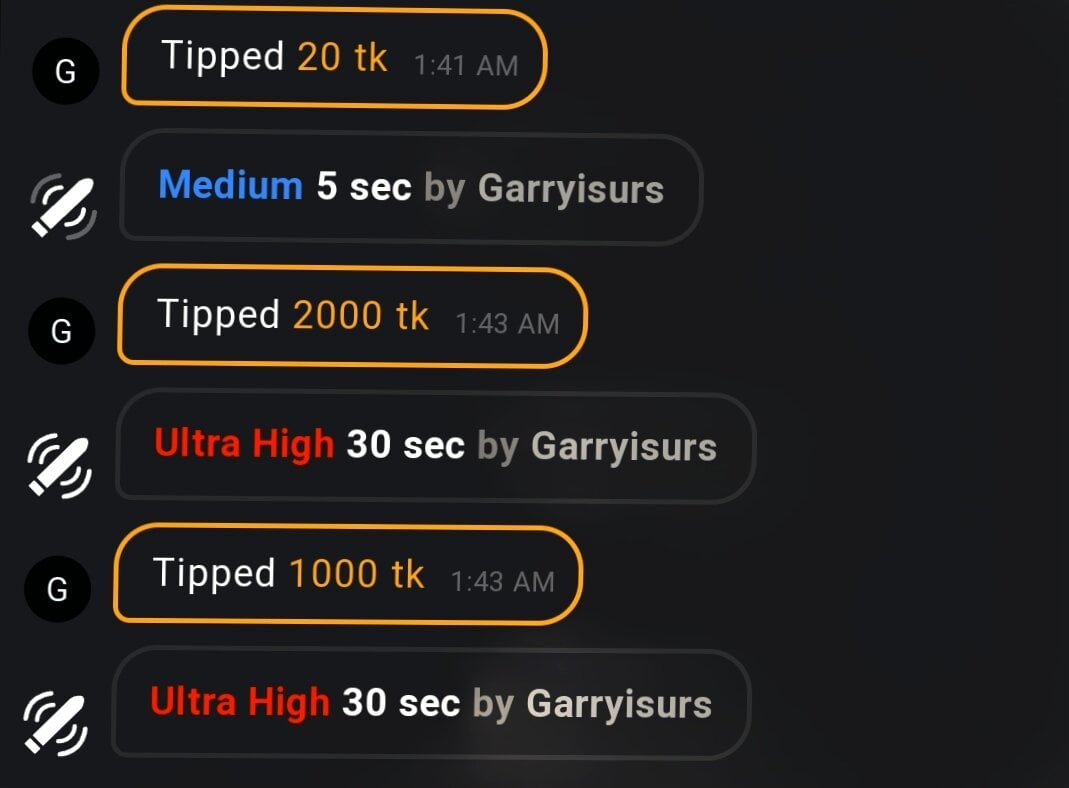Click the 1:41 AM timestamp
Image resolution: width=1069 pixels, height=788 pixels.
(x=466, y=66)
